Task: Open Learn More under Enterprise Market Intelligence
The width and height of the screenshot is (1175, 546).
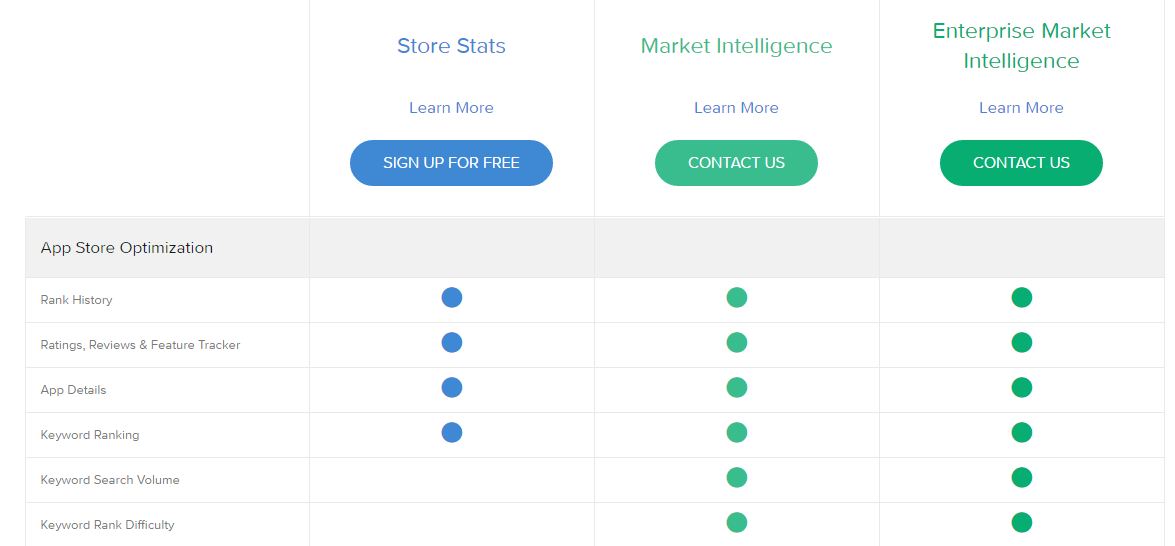Action: click(1021, 108)
